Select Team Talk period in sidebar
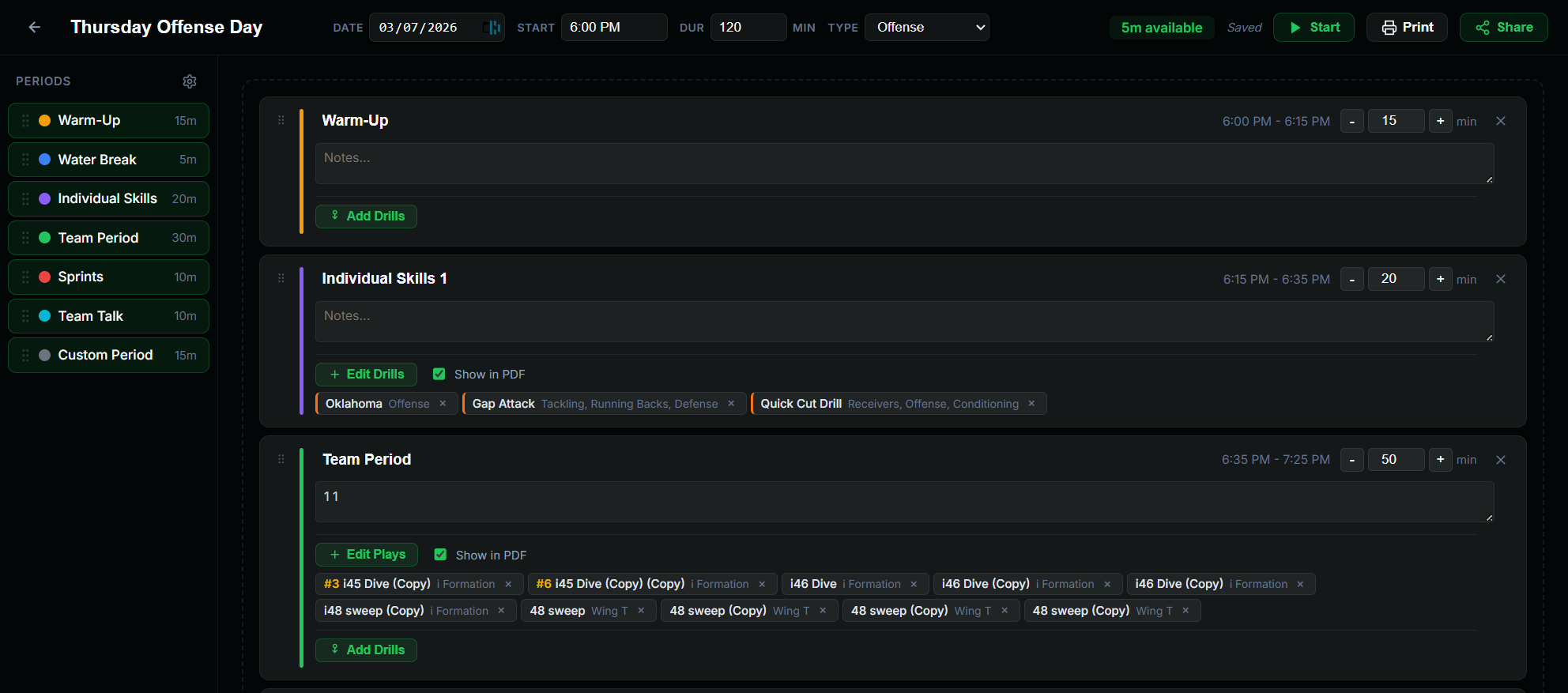 [x=108, y=316]
